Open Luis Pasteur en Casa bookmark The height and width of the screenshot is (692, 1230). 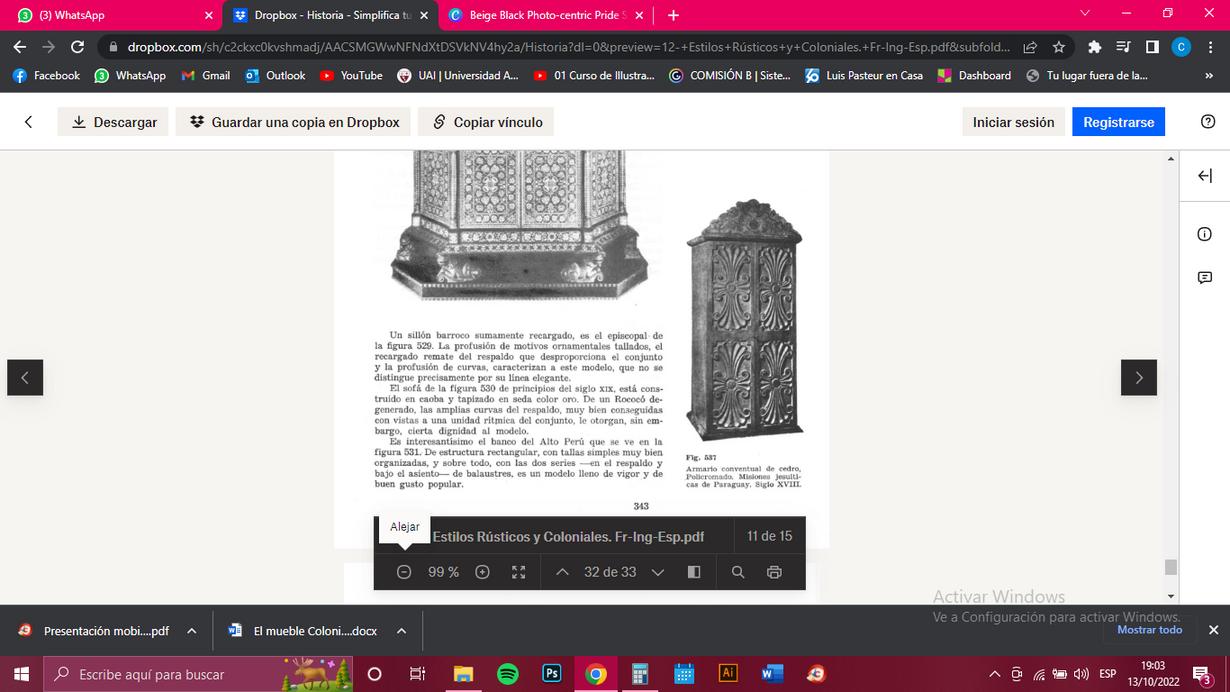[864, 75]
